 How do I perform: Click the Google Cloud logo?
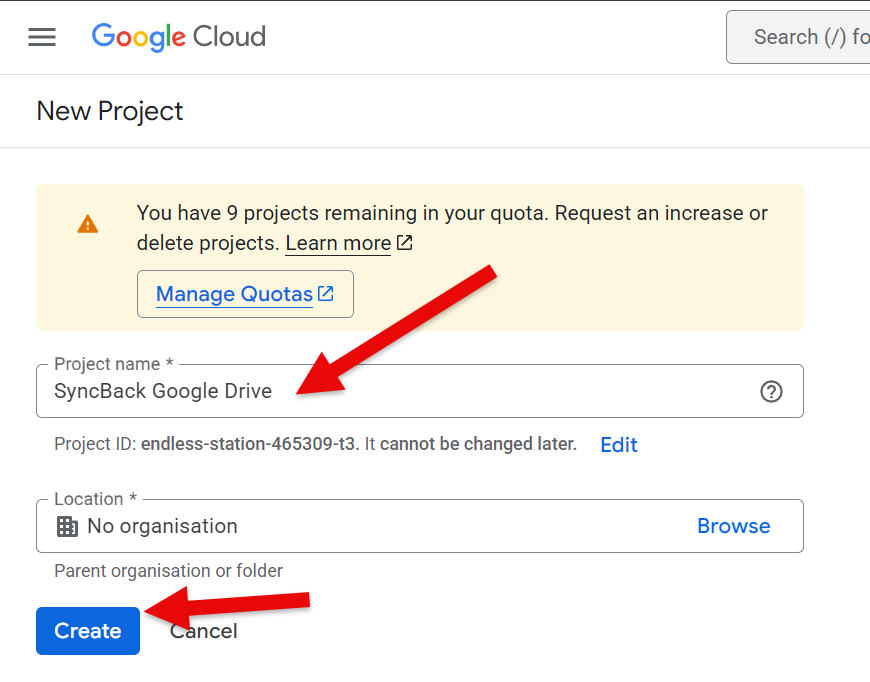point(179,37)
